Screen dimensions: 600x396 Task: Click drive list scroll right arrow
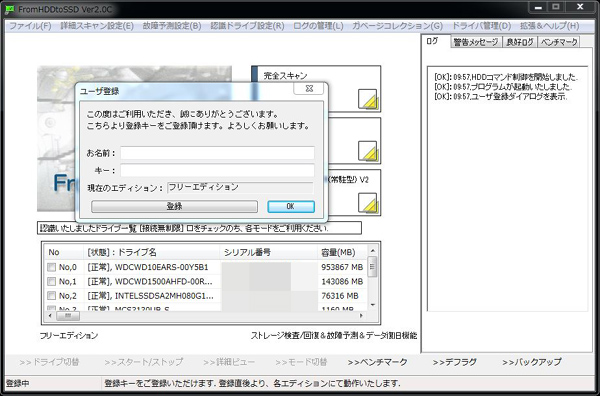click(x=361, y=316)
